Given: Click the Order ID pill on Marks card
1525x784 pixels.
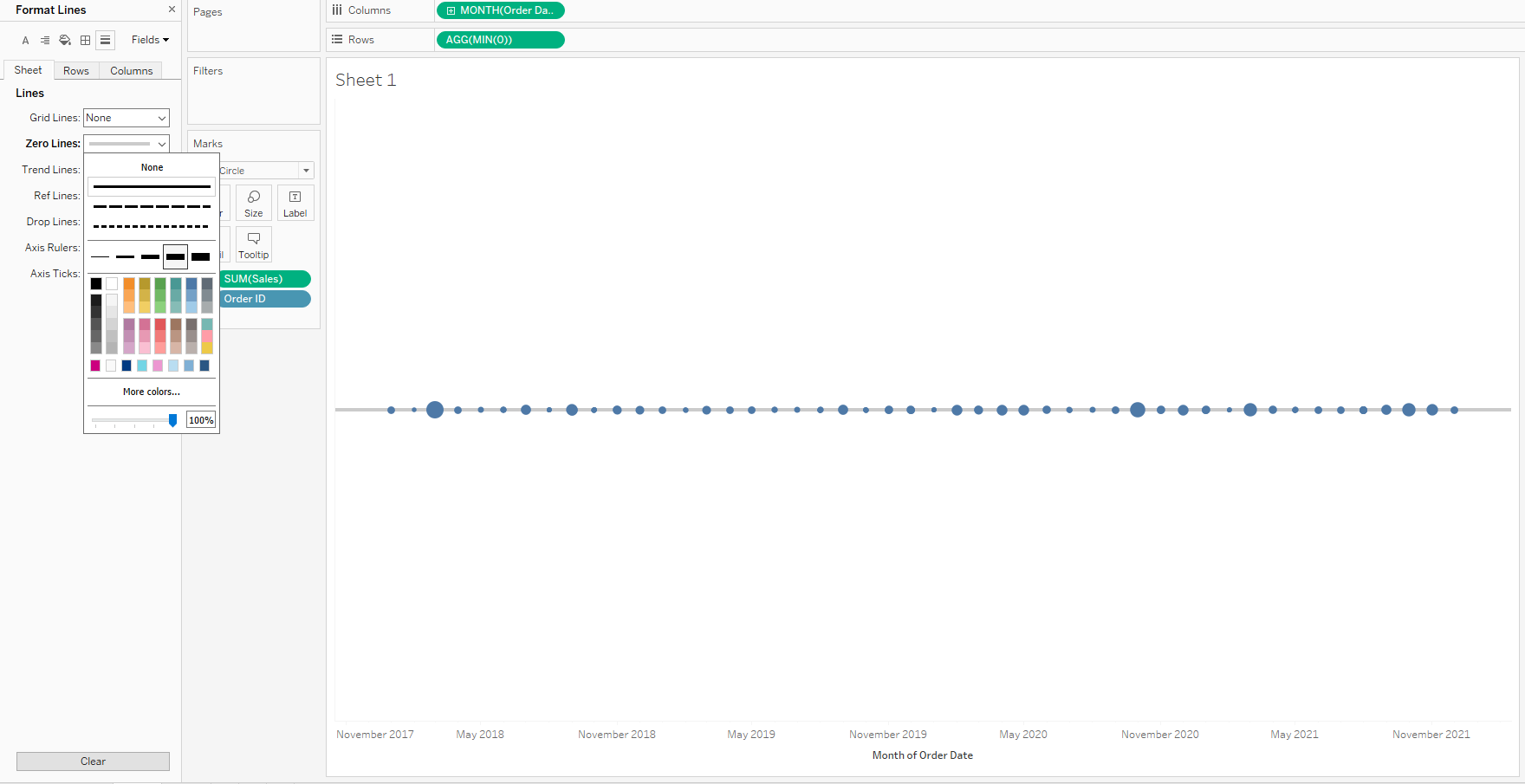Looking at the screenshot, I should coord(265,299).
